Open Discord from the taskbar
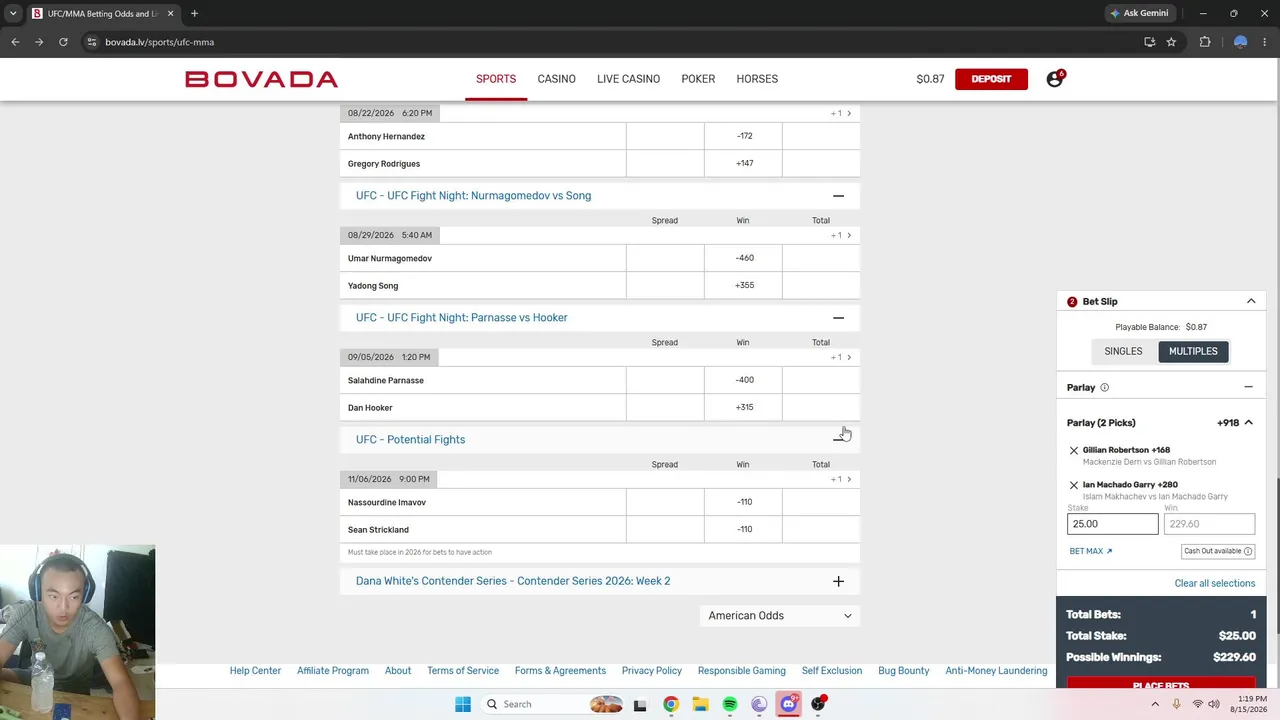The image size is (1280, 720). coord(789,704)
